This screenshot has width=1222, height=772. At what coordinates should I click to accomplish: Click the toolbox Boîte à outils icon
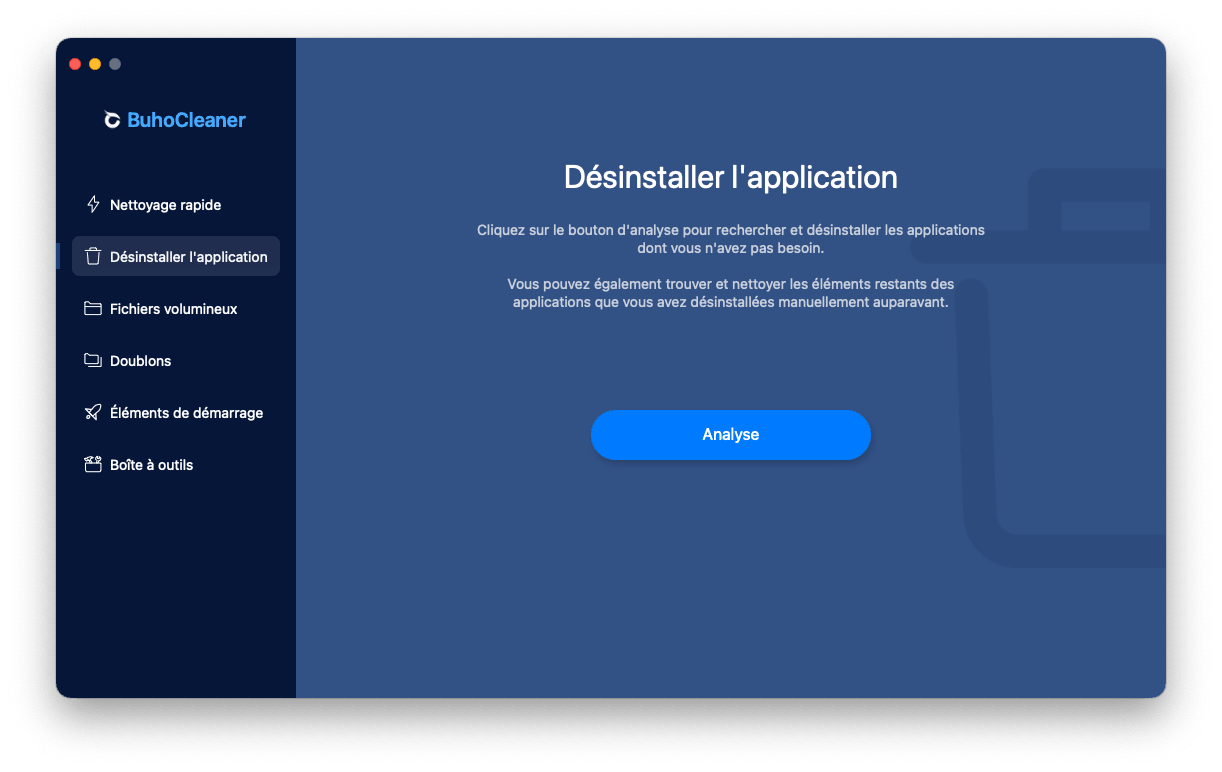(93, 464)
